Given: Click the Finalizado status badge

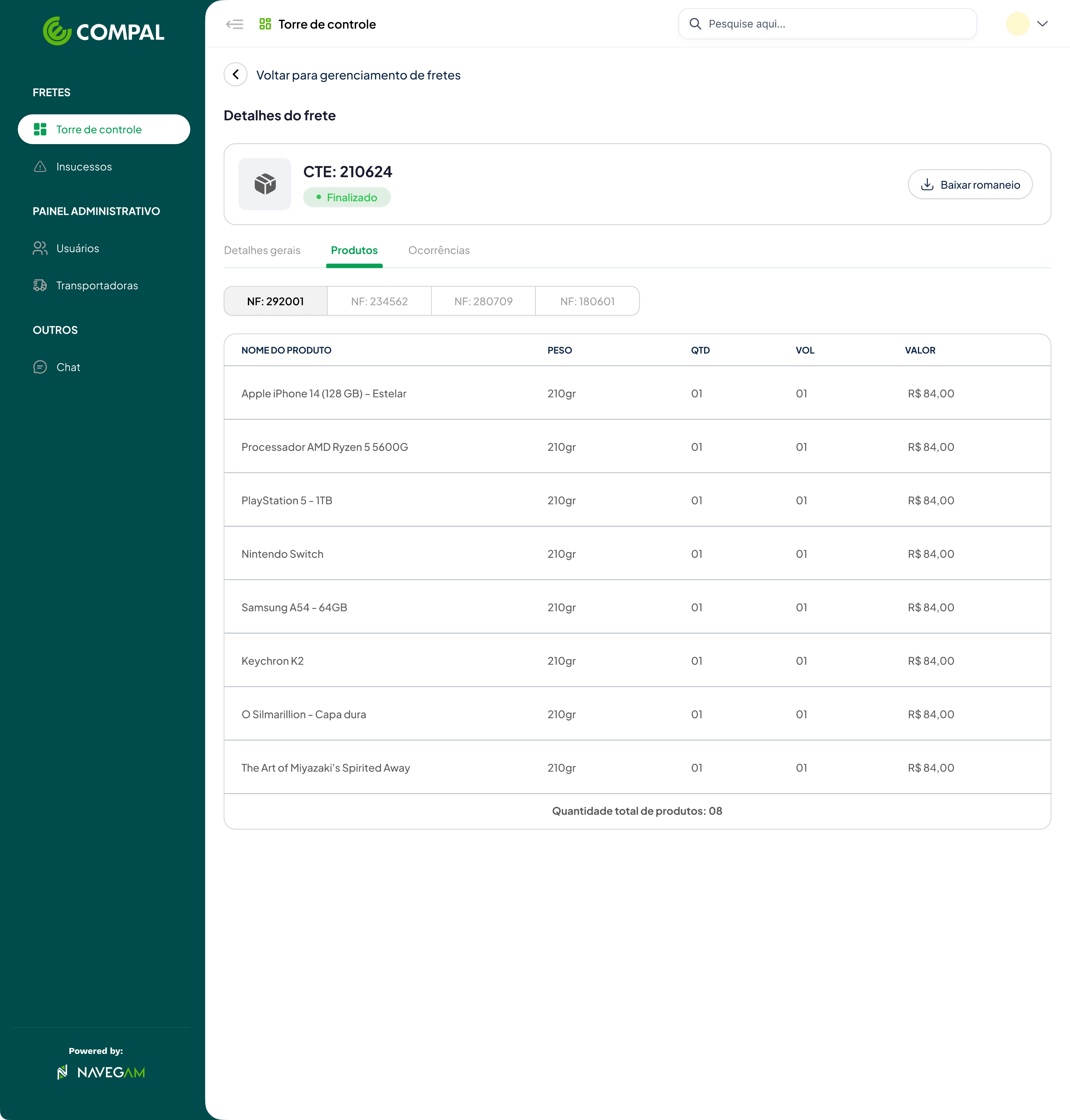Looking at the screenshot, I should pyautogui.click(x=347, y=197).
